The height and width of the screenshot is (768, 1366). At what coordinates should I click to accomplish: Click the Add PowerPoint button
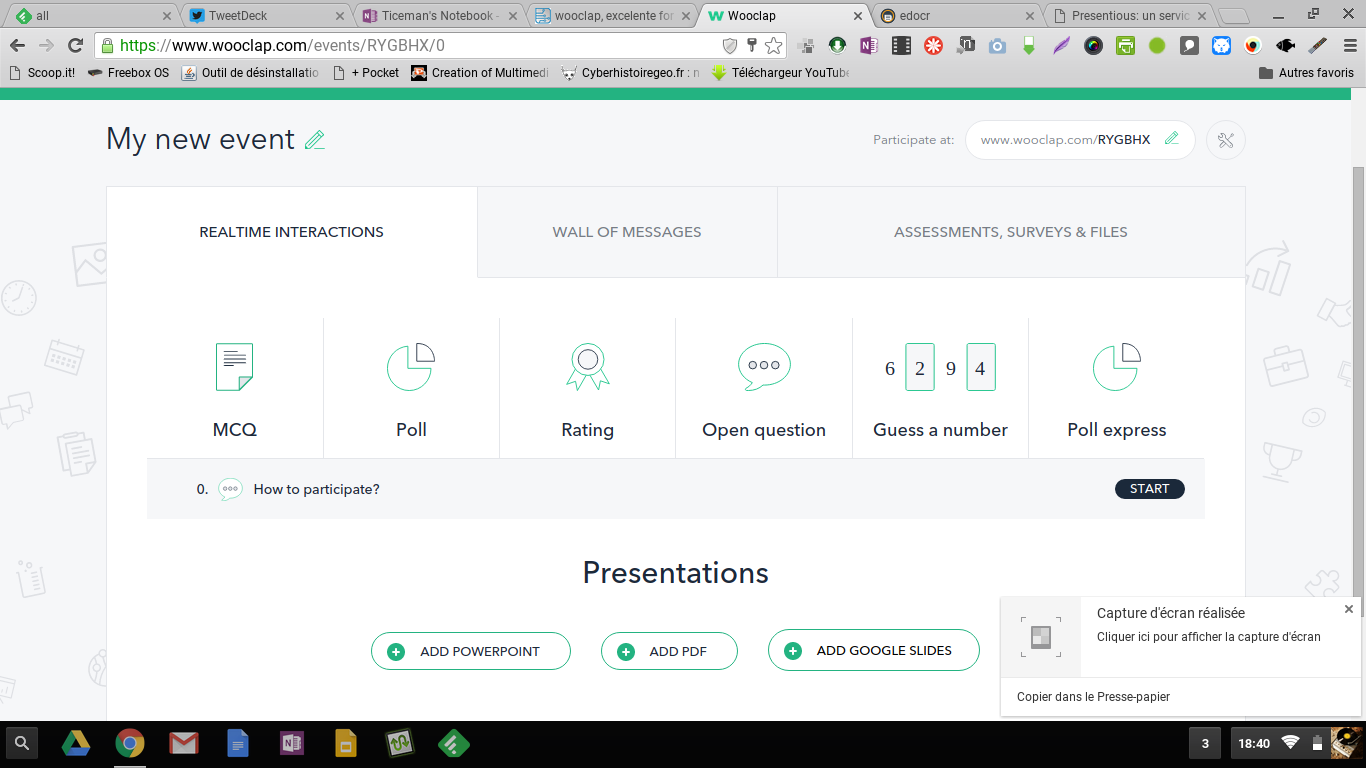click(471, 651)
